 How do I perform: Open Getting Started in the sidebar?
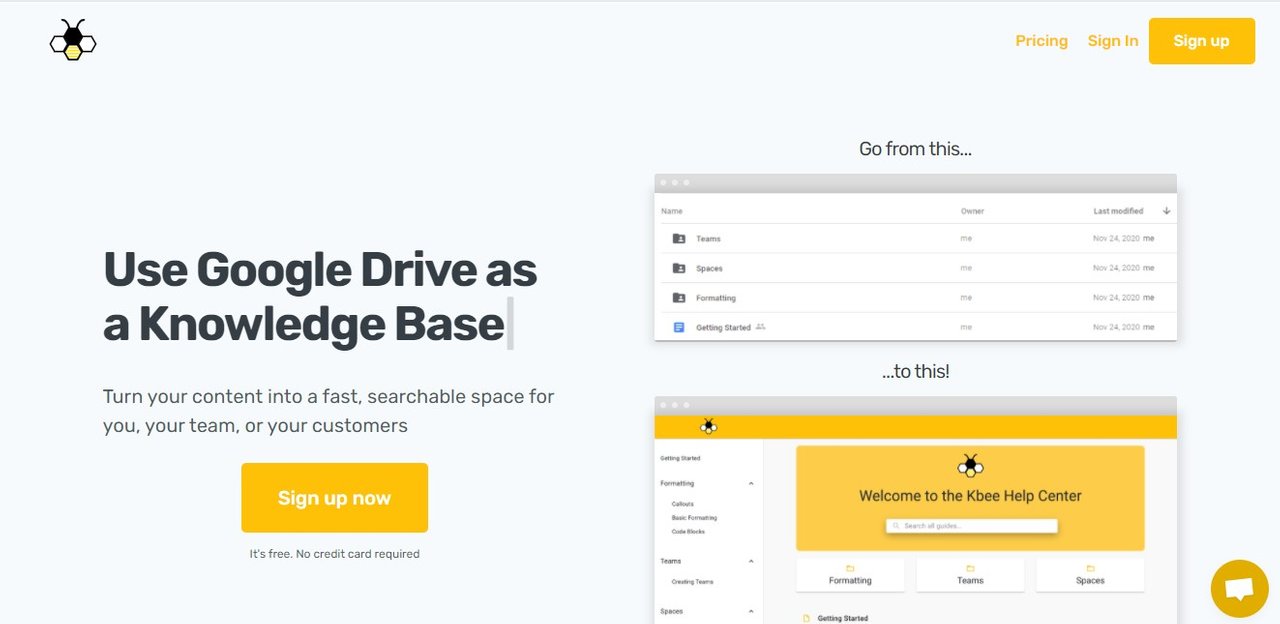coord(680,458)
